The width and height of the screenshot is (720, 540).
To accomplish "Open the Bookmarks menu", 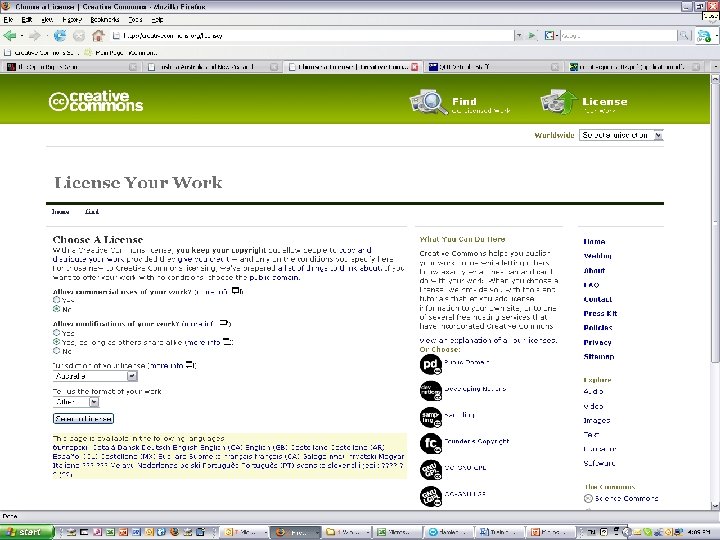I will tap(105, 20).
